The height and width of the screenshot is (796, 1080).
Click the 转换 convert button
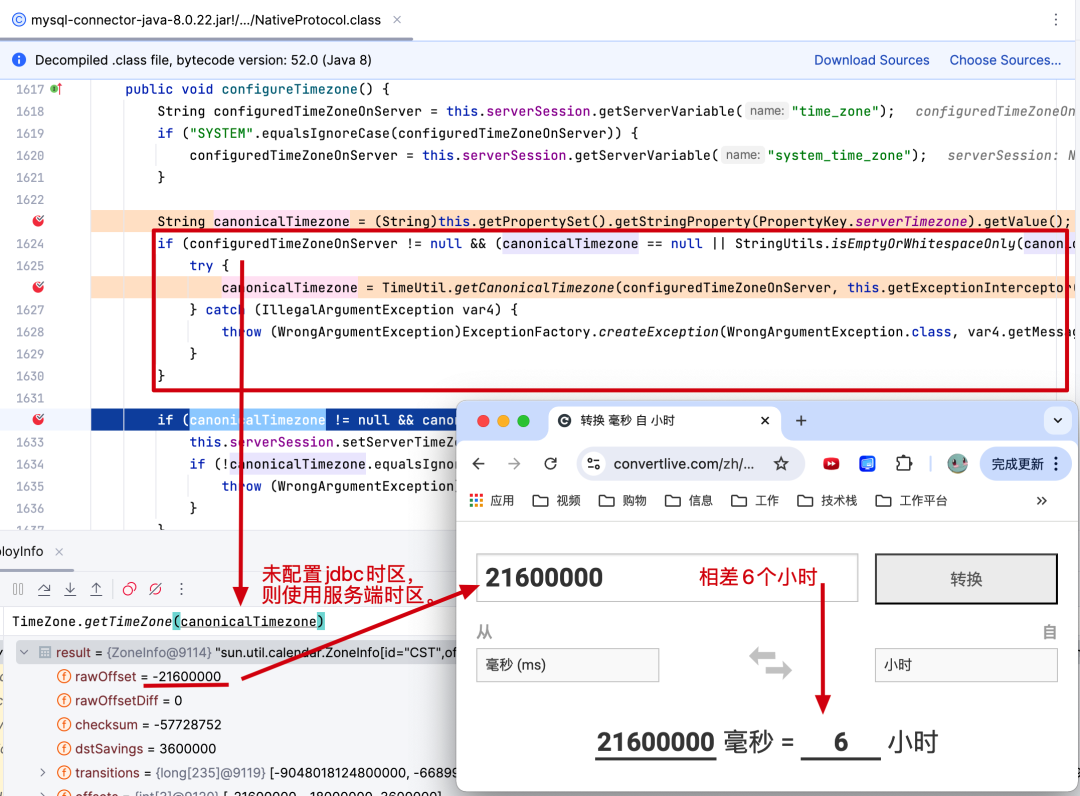click(966, 578)
